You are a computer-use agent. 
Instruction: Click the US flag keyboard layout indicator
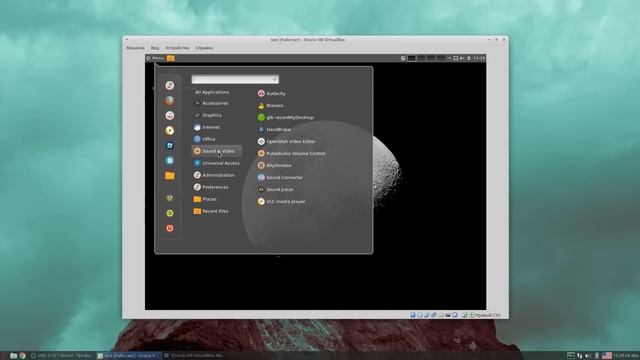click(607, 356)
